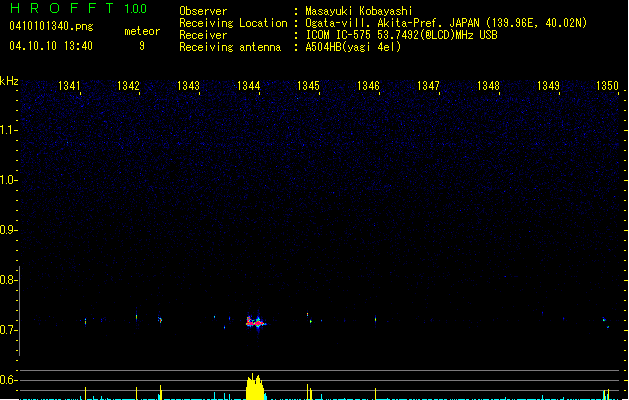Click the kHz unit label
Screen dimensions: 629x400
(x=9, y=81)
